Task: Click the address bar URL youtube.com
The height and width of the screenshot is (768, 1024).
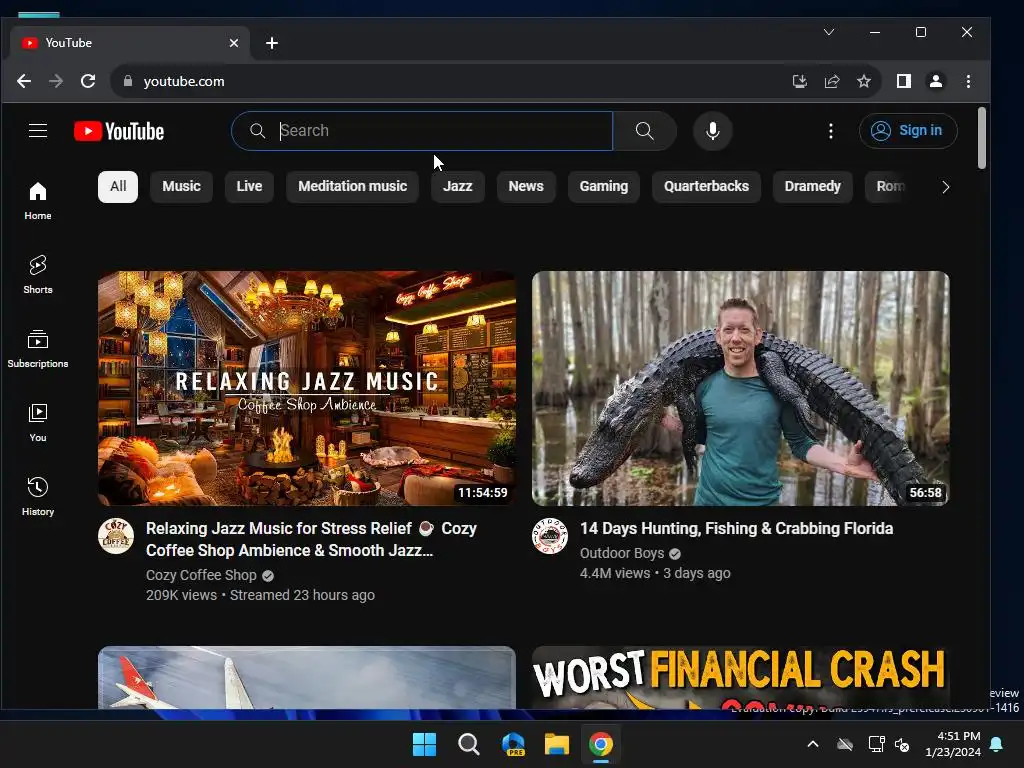Action: pos(184,81)
